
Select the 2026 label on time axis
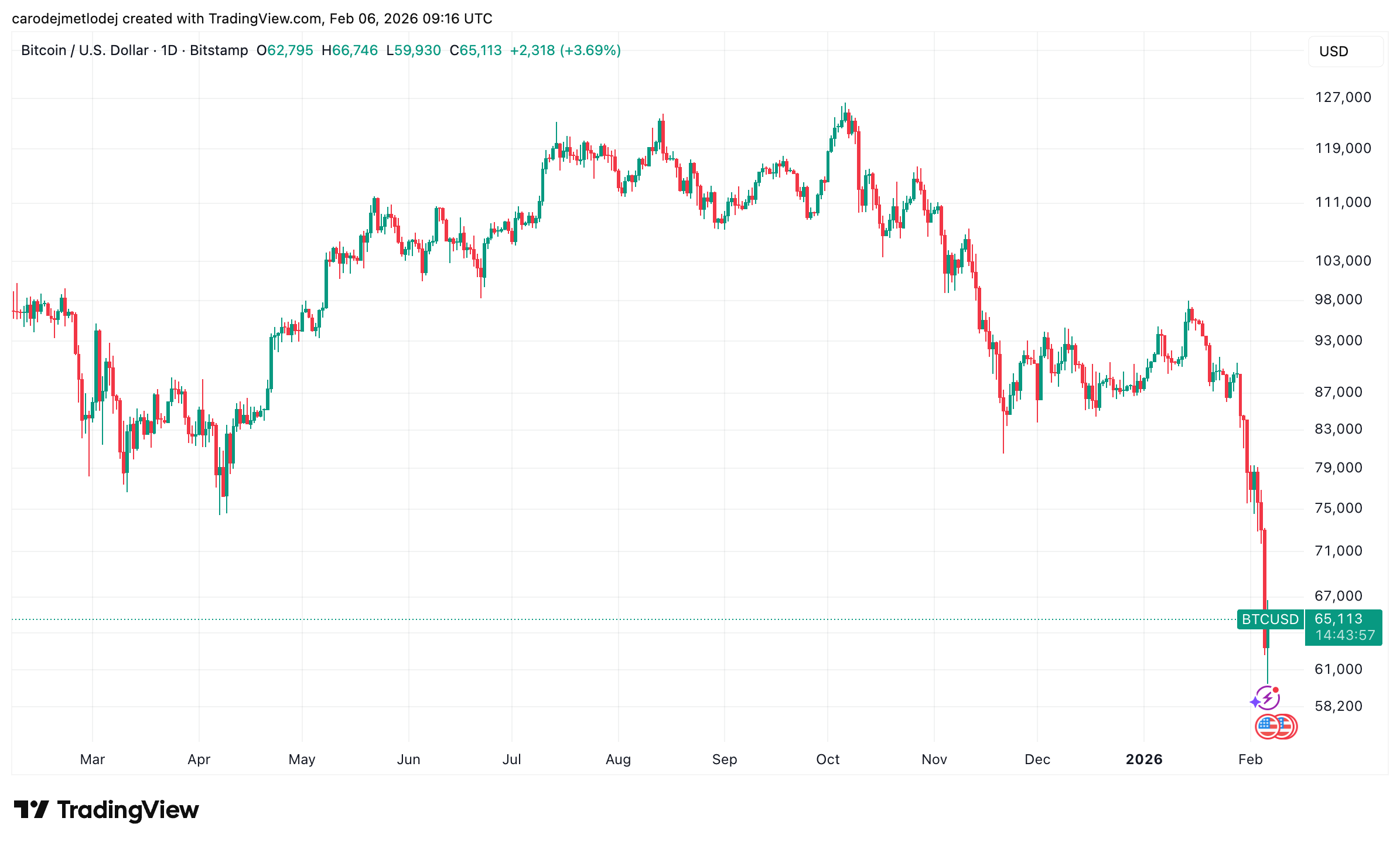click(x=1144, y=759)
